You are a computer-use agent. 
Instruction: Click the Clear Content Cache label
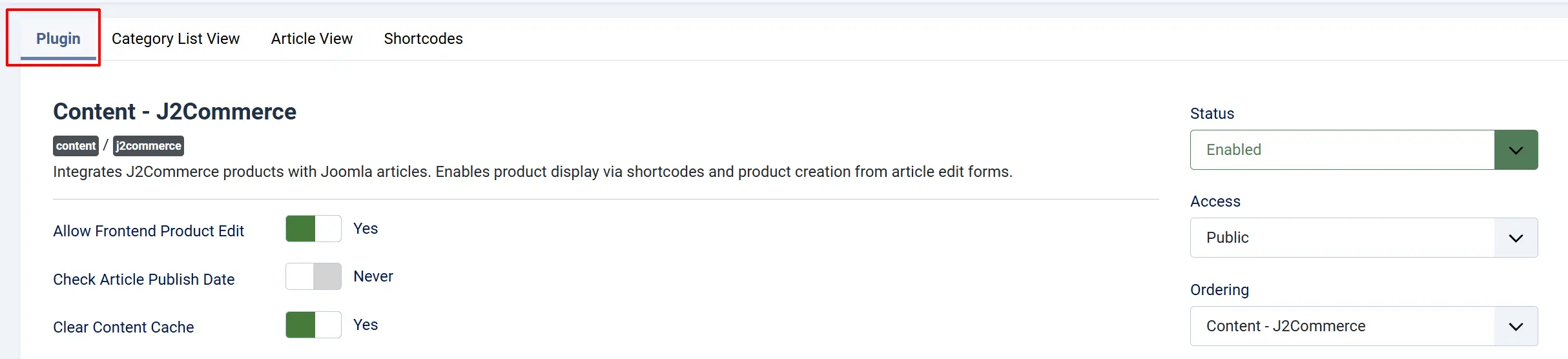pos(123,327)
